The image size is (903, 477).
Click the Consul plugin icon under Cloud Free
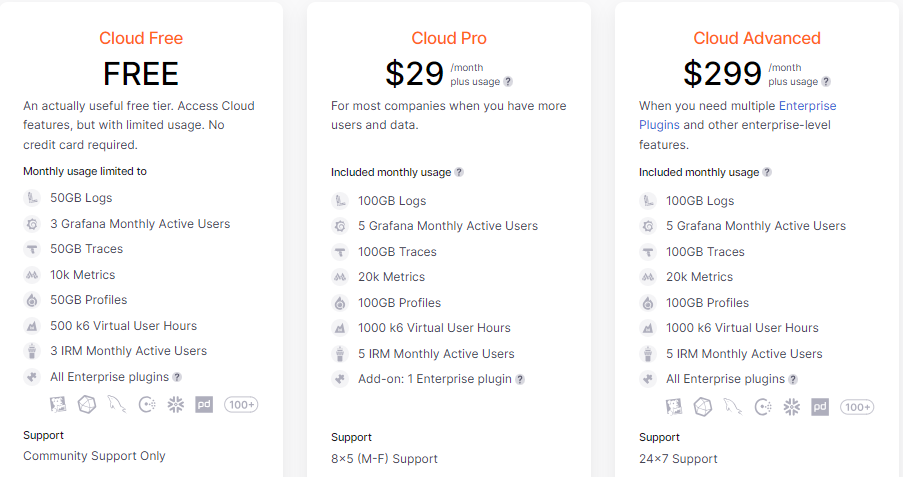(147, 405)
